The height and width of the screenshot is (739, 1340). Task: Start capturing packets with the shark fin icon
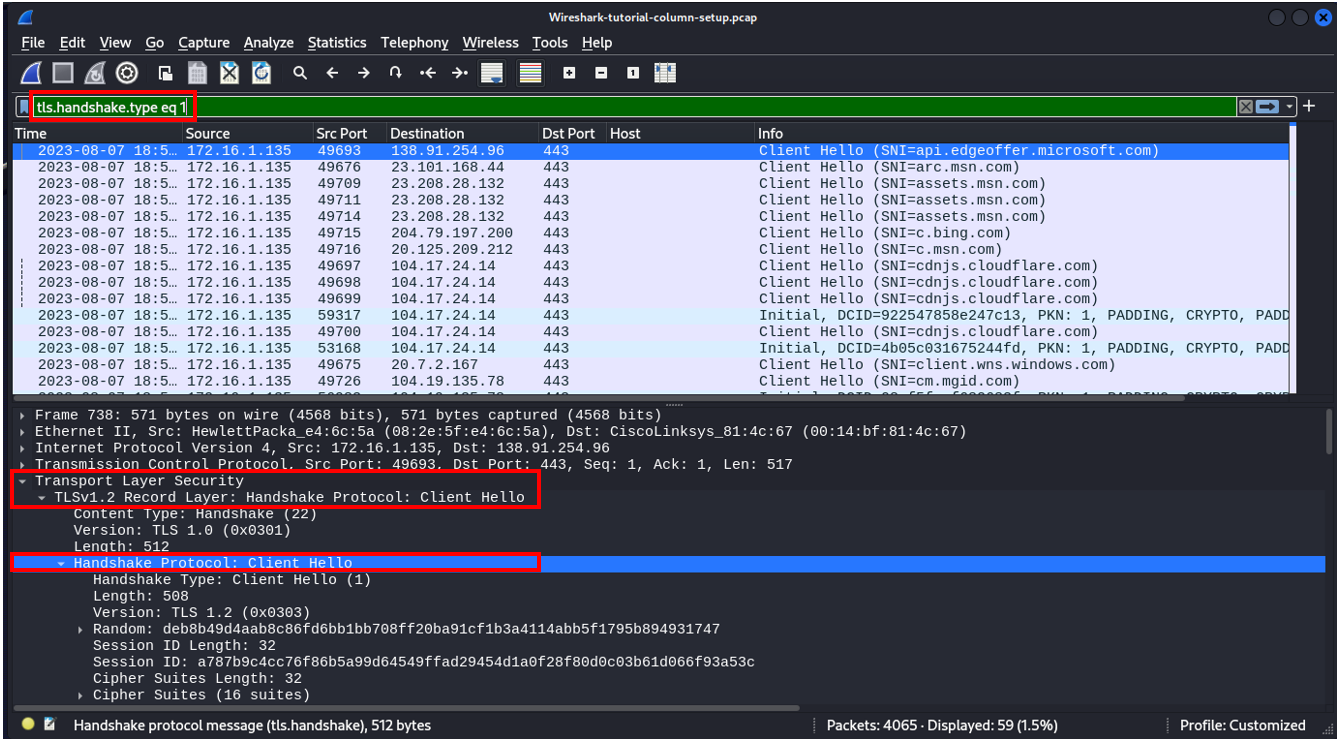tap(31, 73)
